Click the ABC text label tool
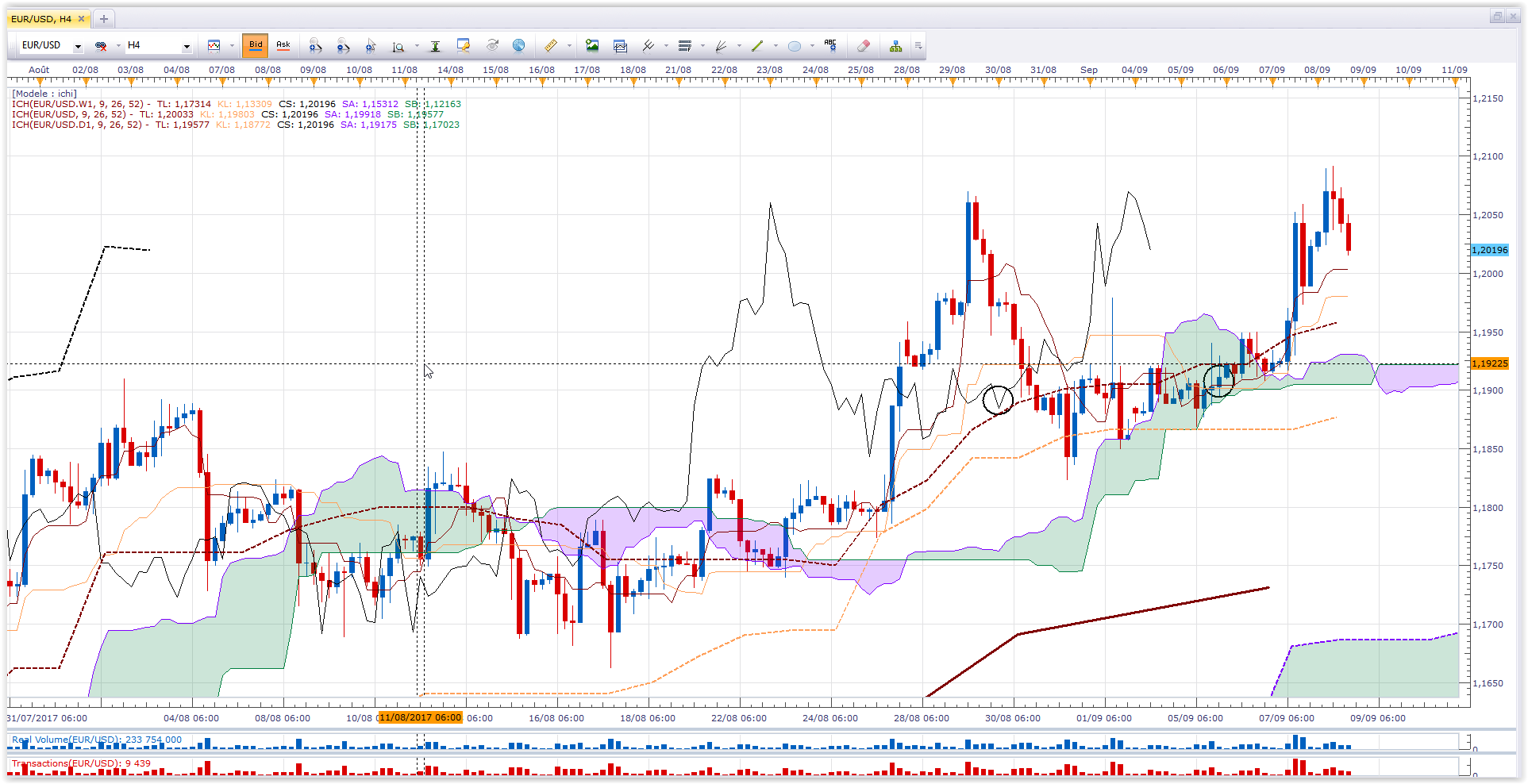This screenshot has width=1528, height=784. point(830,46)
